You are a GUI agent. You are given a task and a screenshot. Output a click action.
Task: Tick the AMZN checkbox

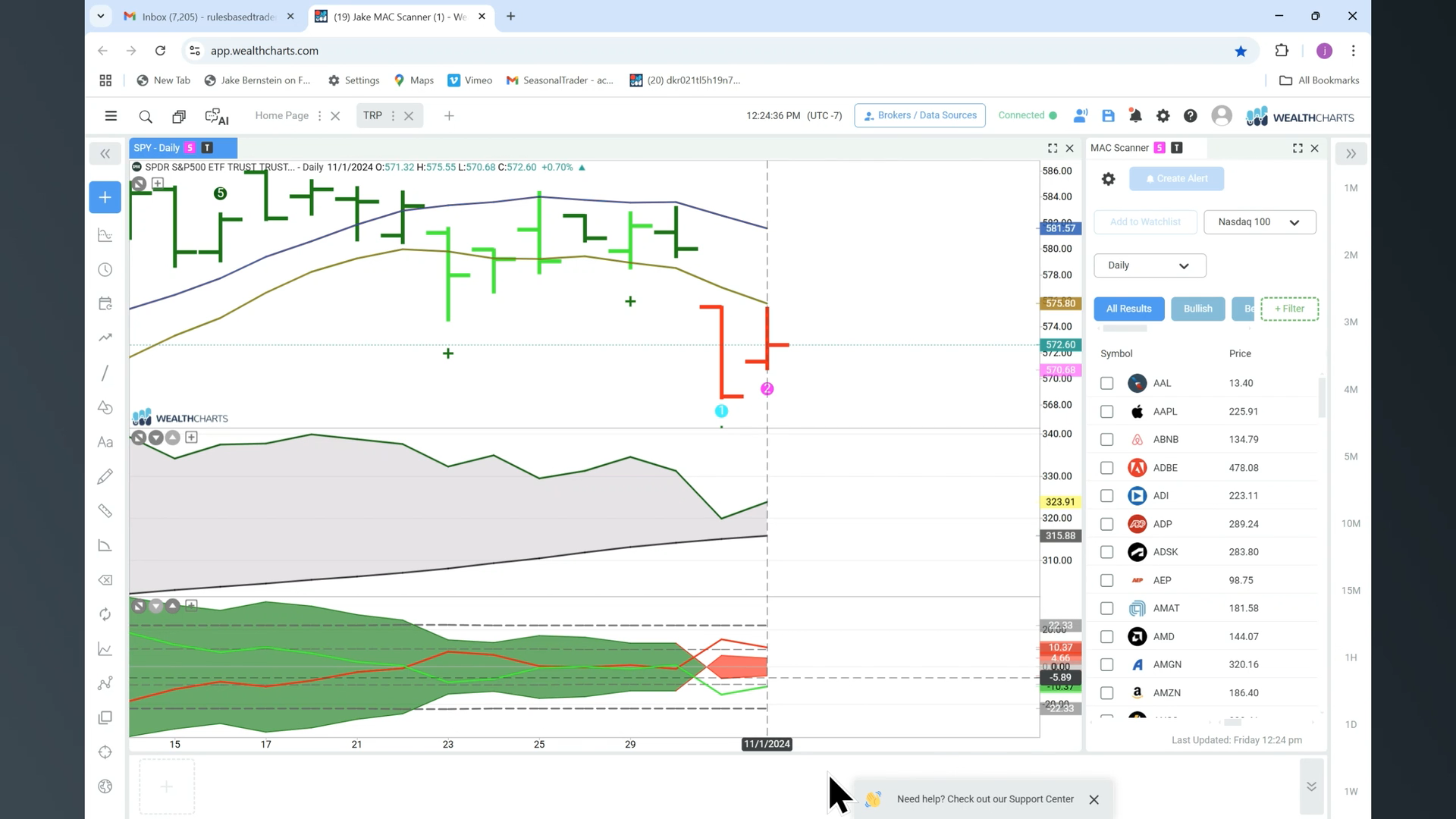pos(1106,693)
